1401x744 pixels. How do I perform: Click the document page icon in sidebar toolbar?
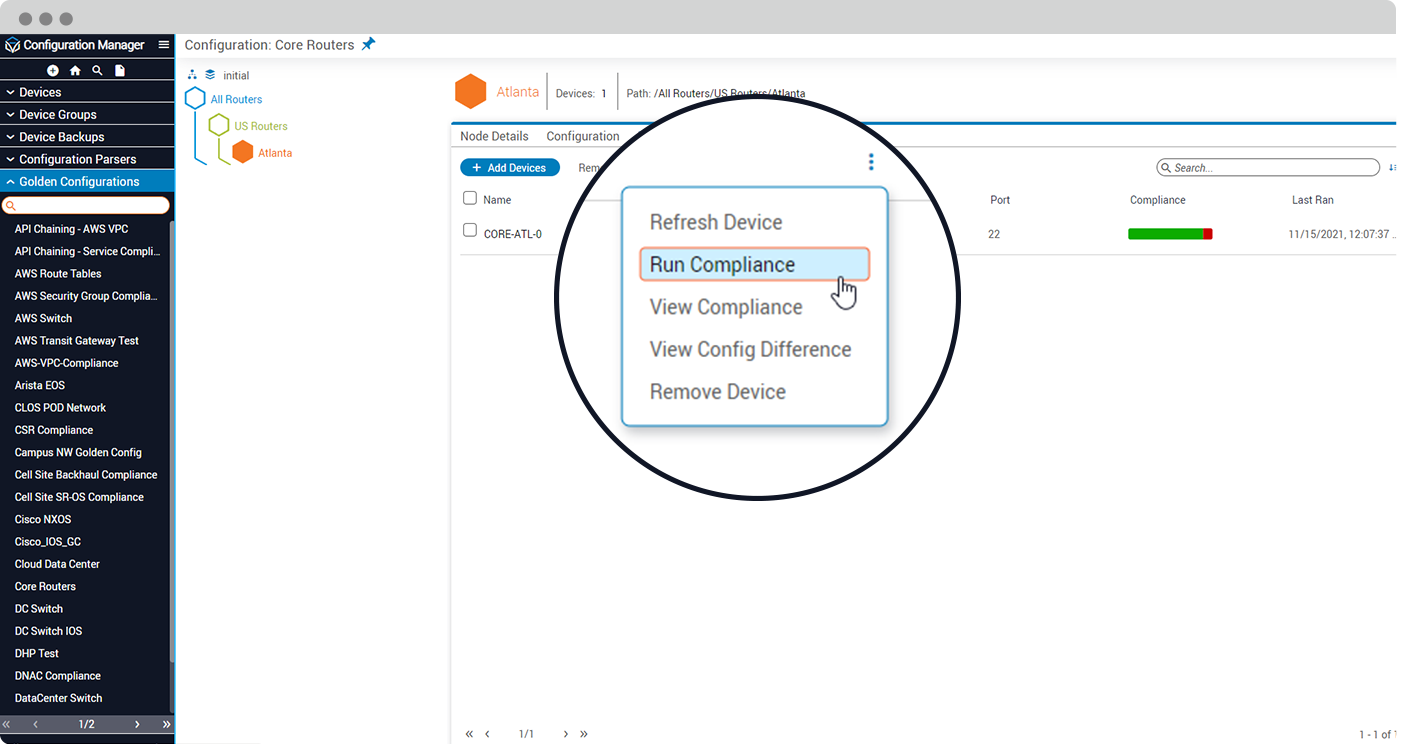(120, 71)
